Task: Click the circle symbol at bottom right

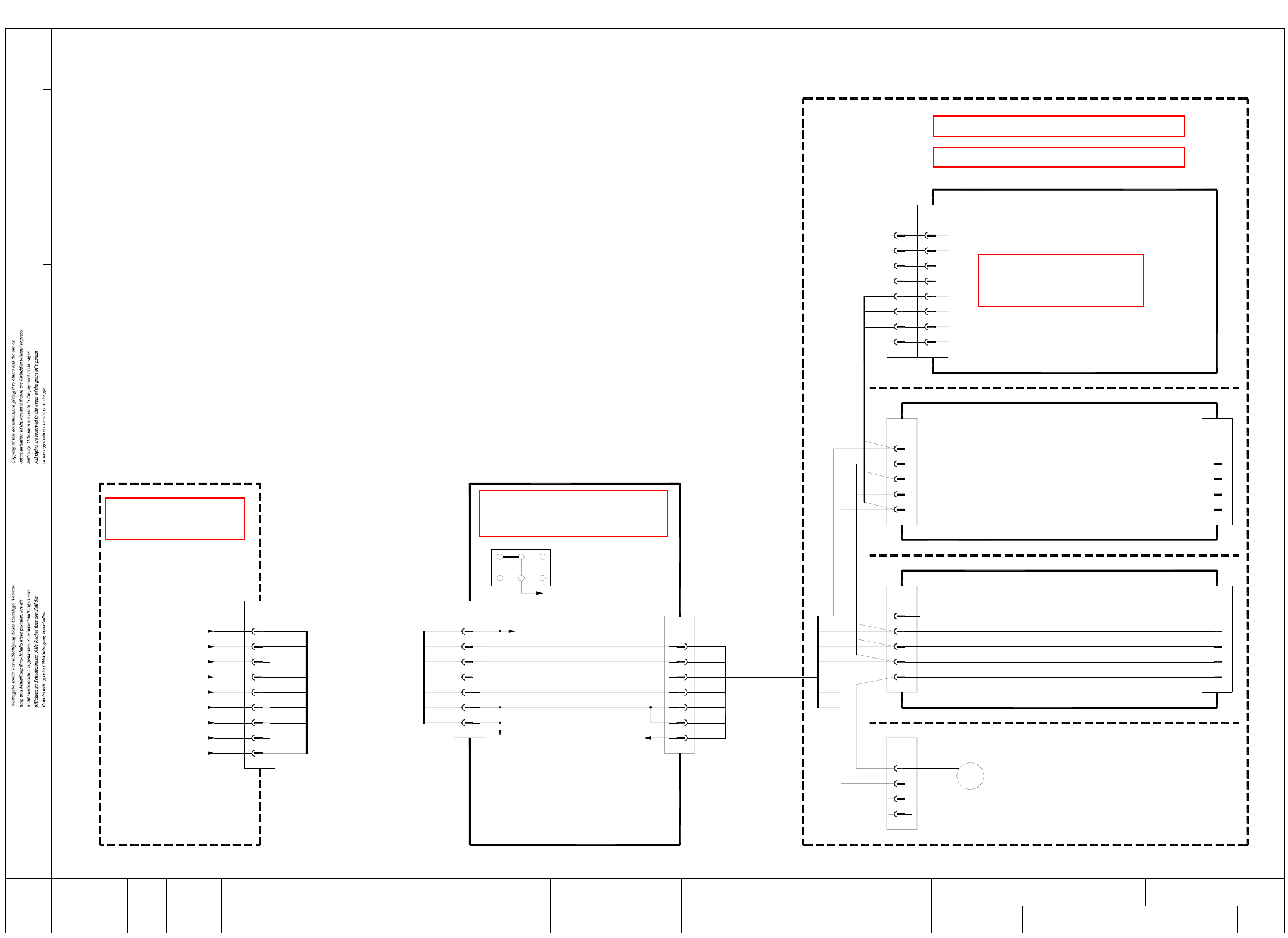Action: coord(970,776)
